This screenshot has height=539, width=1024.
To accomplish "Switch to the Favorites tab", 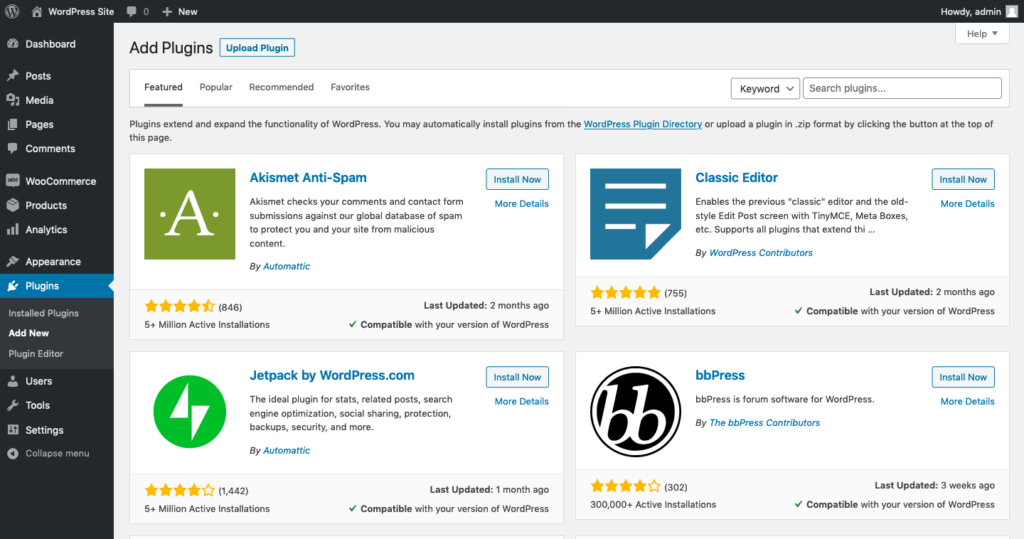I will tap(350, 87).
